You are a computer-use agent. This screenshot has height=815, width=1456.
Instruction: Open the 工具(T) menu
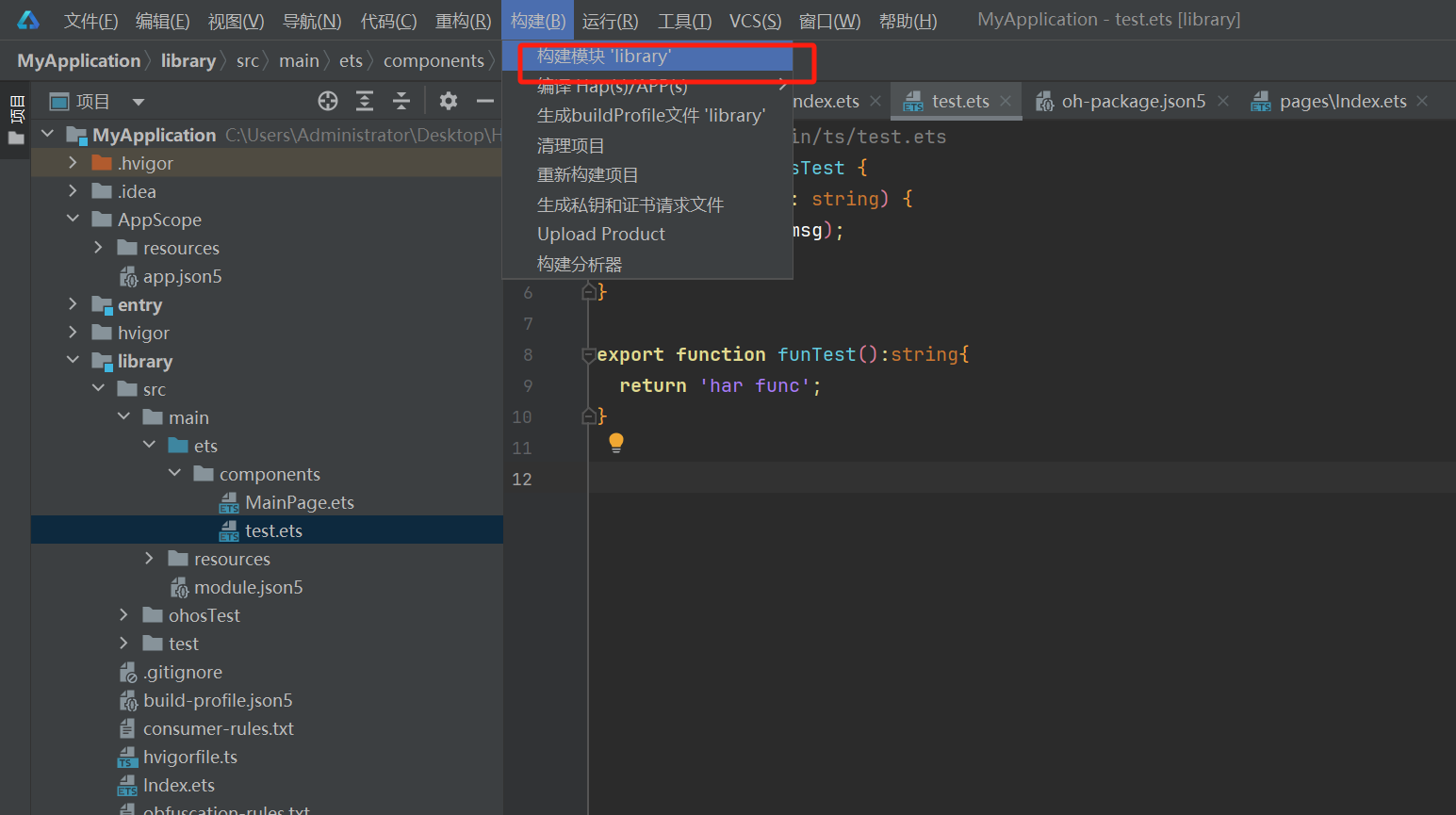pos(684,21)
